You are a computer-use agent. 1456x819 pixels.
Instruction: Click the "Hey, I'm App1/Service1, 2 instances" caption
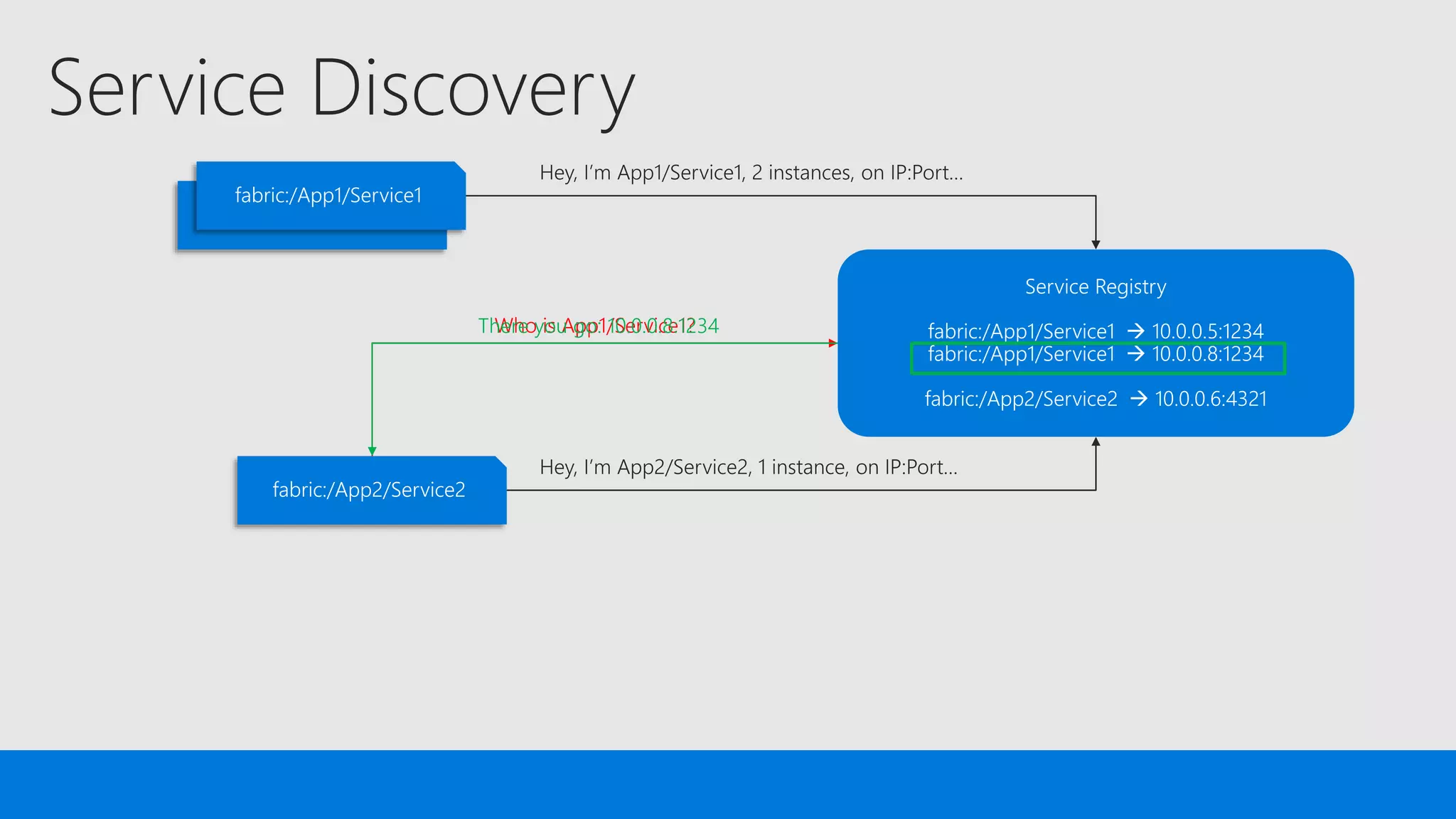point(751,173)
